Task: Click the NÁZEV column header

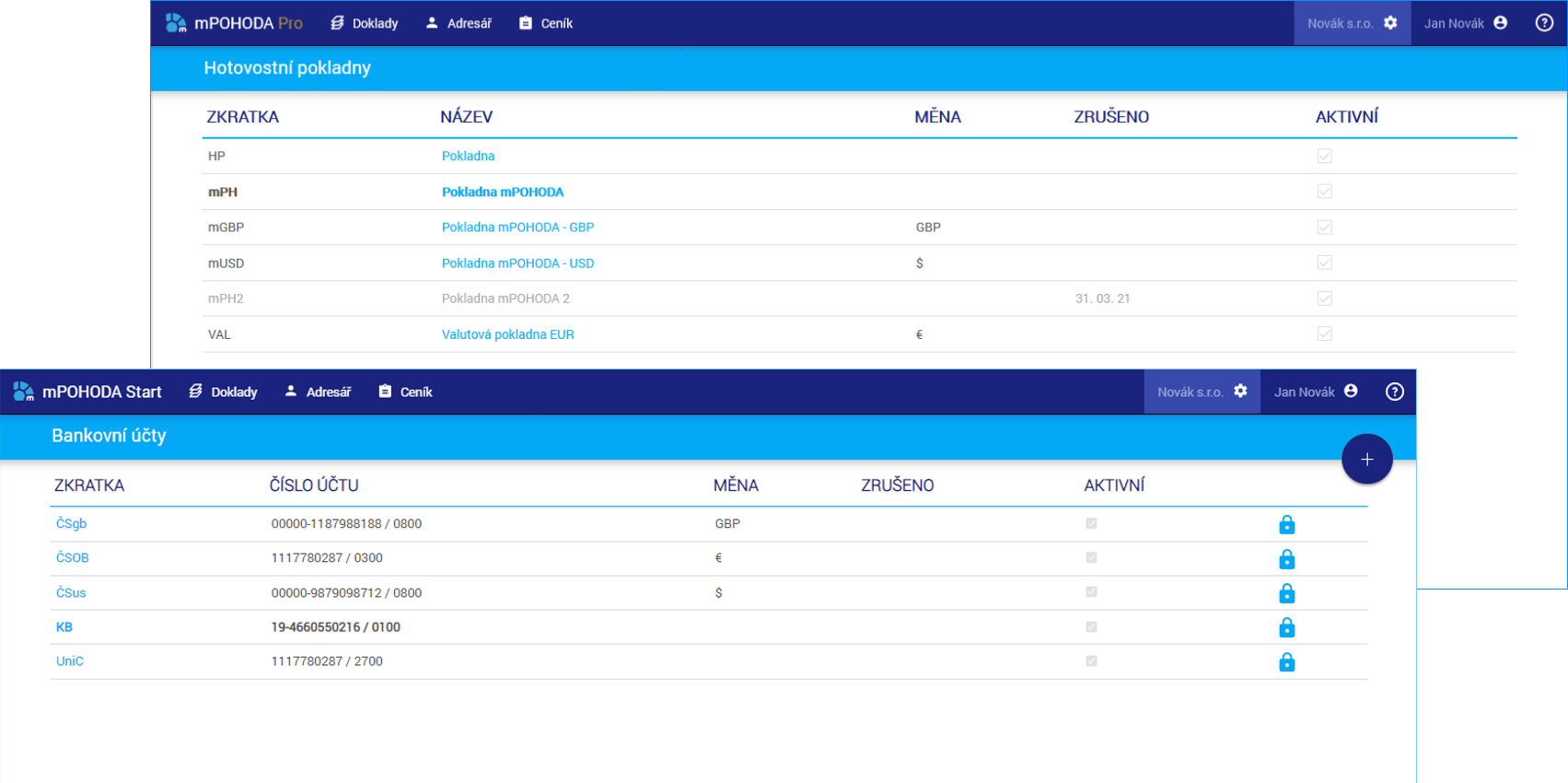Action: point(466,117)
